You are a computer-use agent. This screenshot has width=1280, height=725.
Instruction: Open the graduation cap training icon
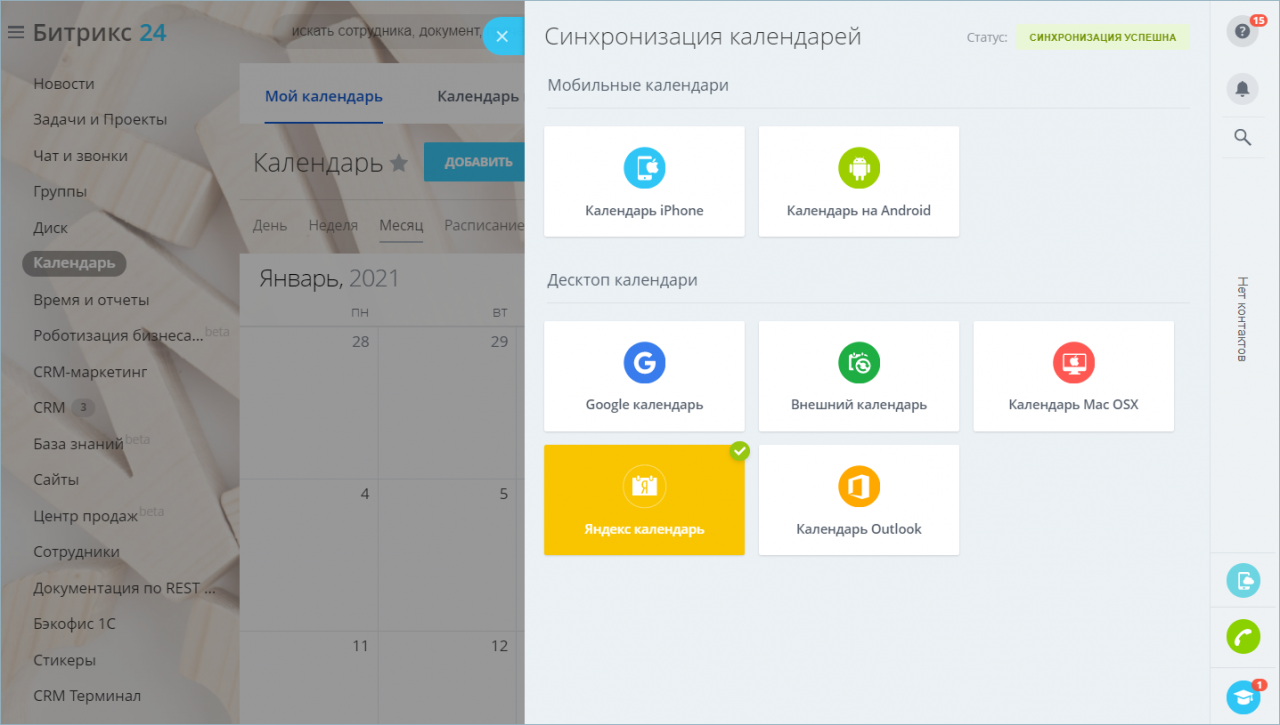tap(1243, 697)
